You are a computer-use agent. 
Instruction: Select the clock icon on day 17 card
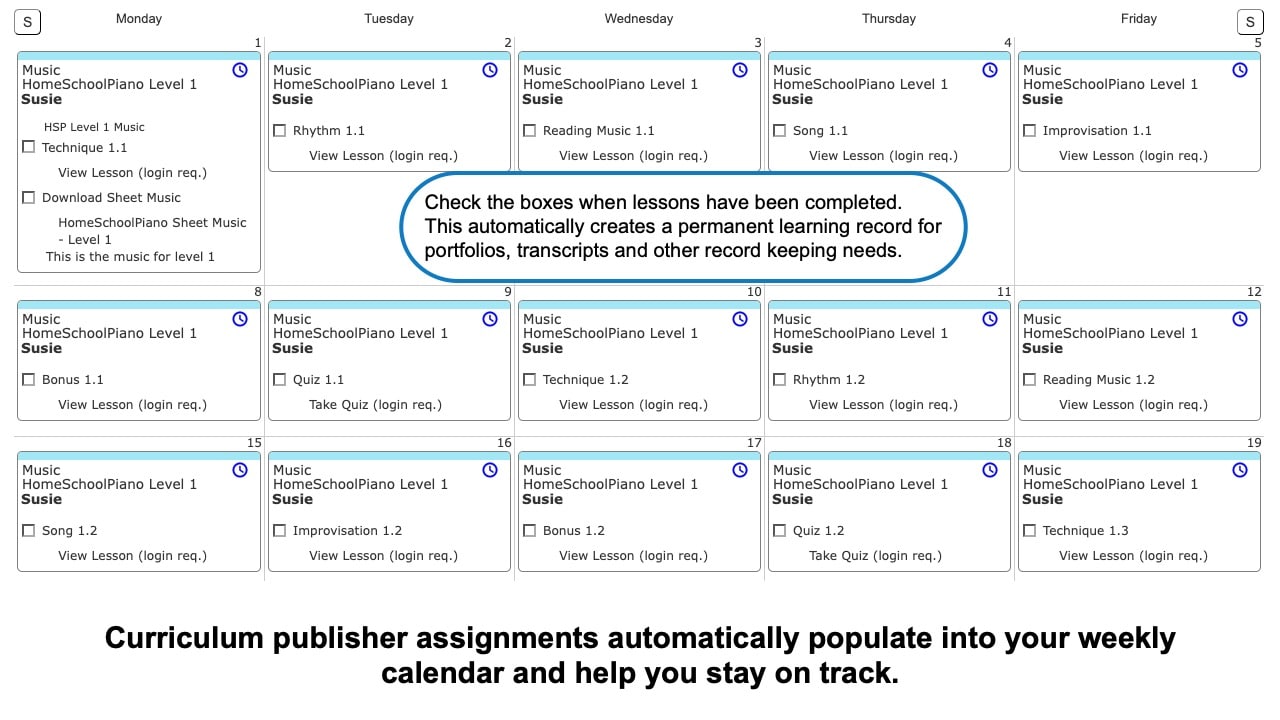click(740, 470)
